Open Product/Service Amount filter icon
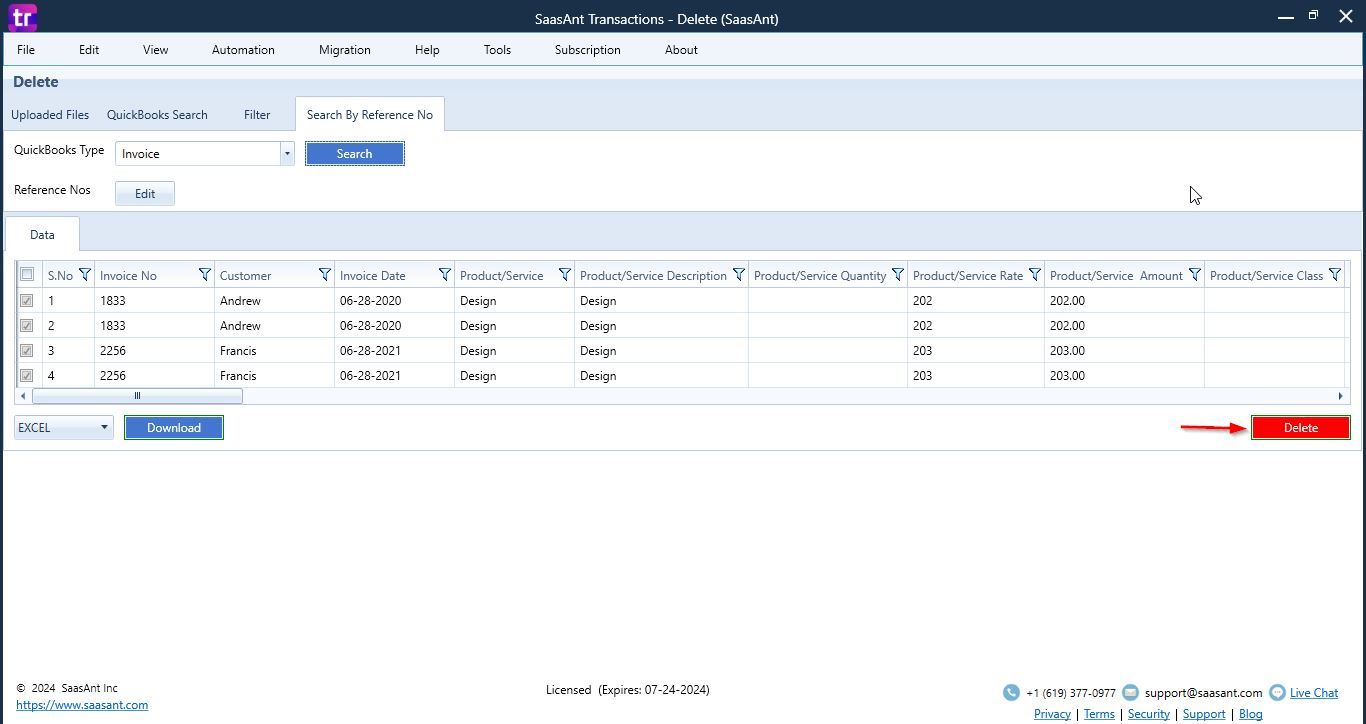 pyautogui.click(x=1195, y=275)
